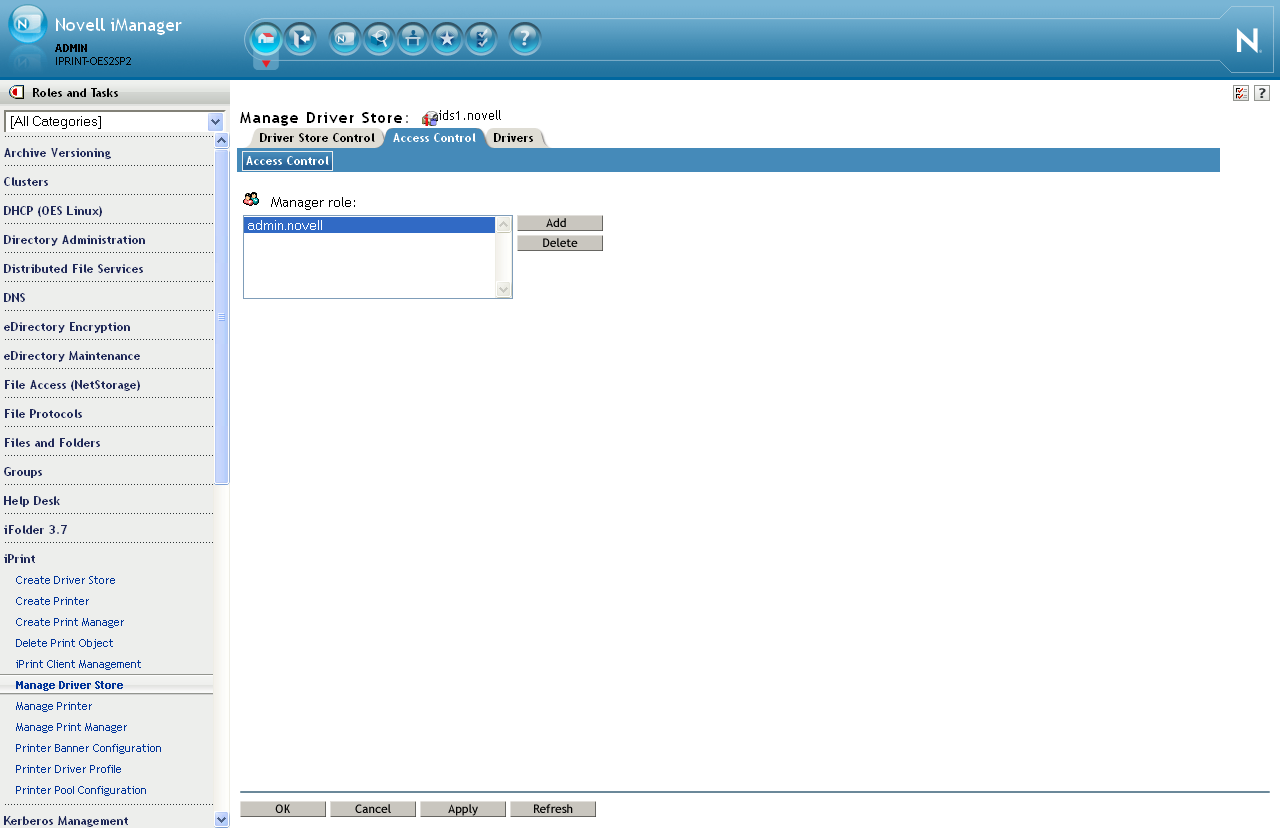
Task: Expand the Help Desk role
Action: pyautogui.click(x=32, y=501)
